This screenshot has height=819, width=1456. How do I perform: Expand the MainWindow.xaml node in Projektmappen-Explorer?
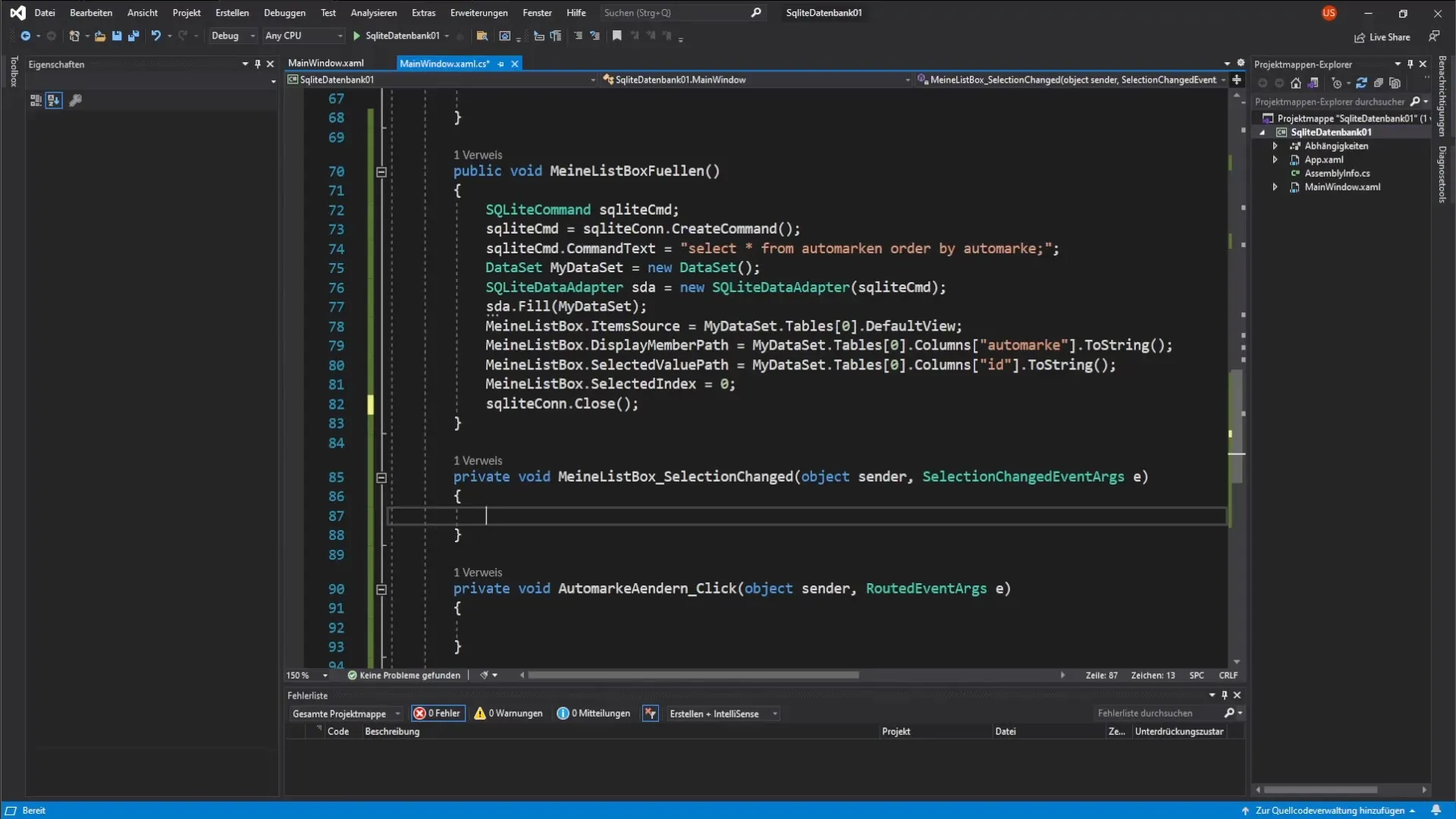pyautogui.click(x=1276, y=187)
